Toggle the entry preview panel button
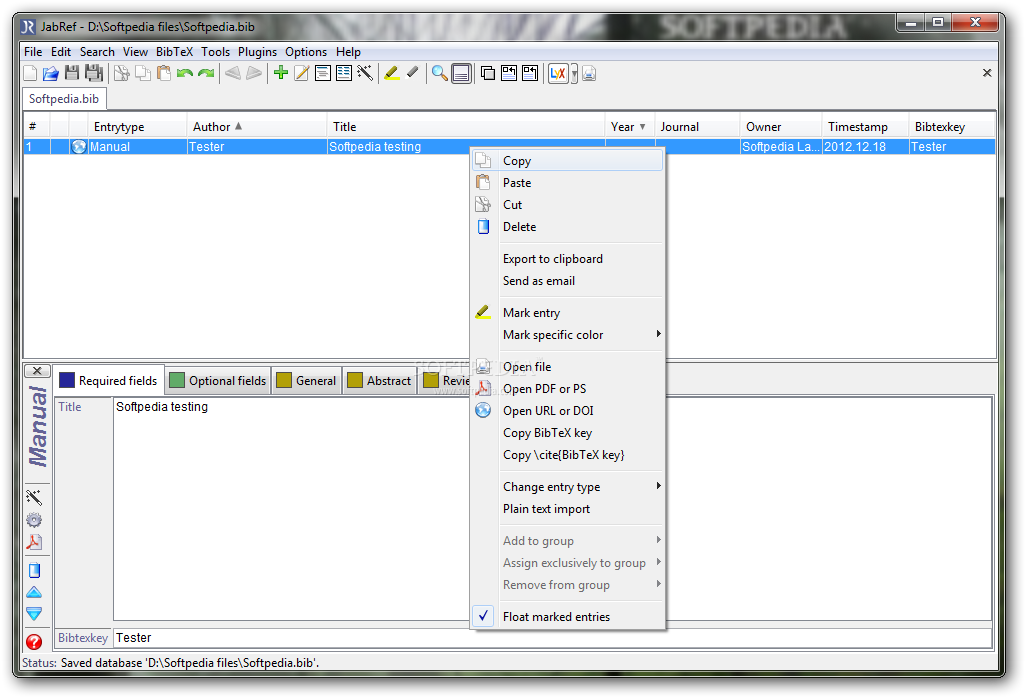This screenshot has width=1026, height=698. tap(461, 73)
